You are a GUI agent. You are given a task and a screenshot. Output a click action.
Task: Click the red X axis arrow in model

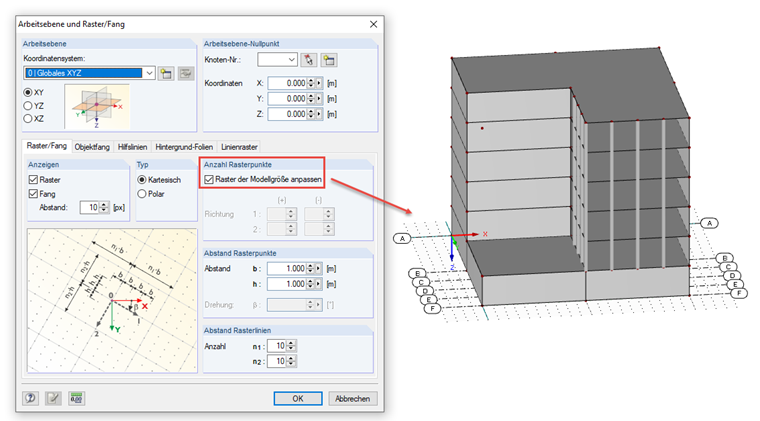[x=466, y=234]
